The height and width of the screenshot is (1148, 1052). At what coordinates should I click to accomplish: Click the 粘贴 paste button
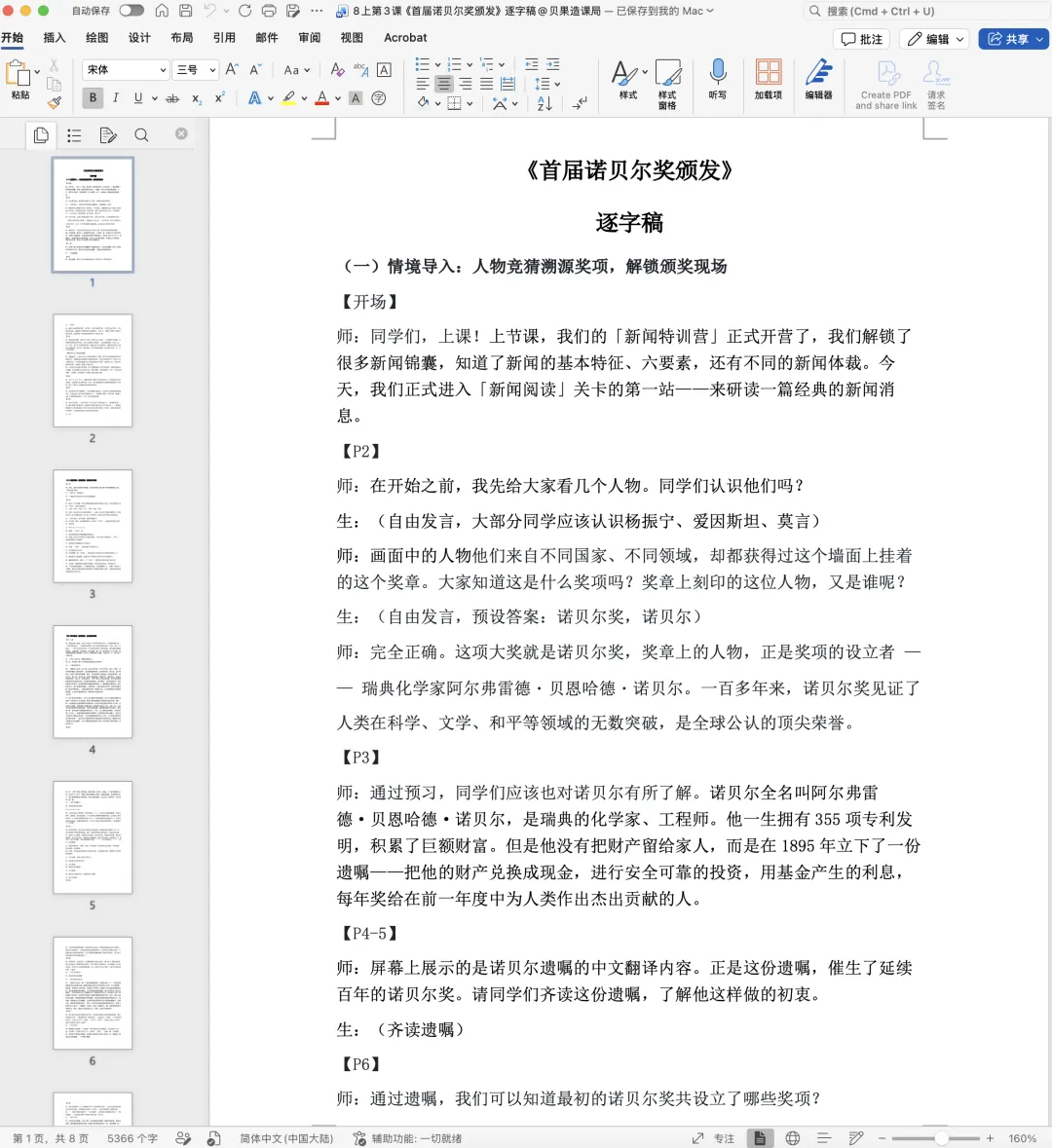[x=19, y=80]
